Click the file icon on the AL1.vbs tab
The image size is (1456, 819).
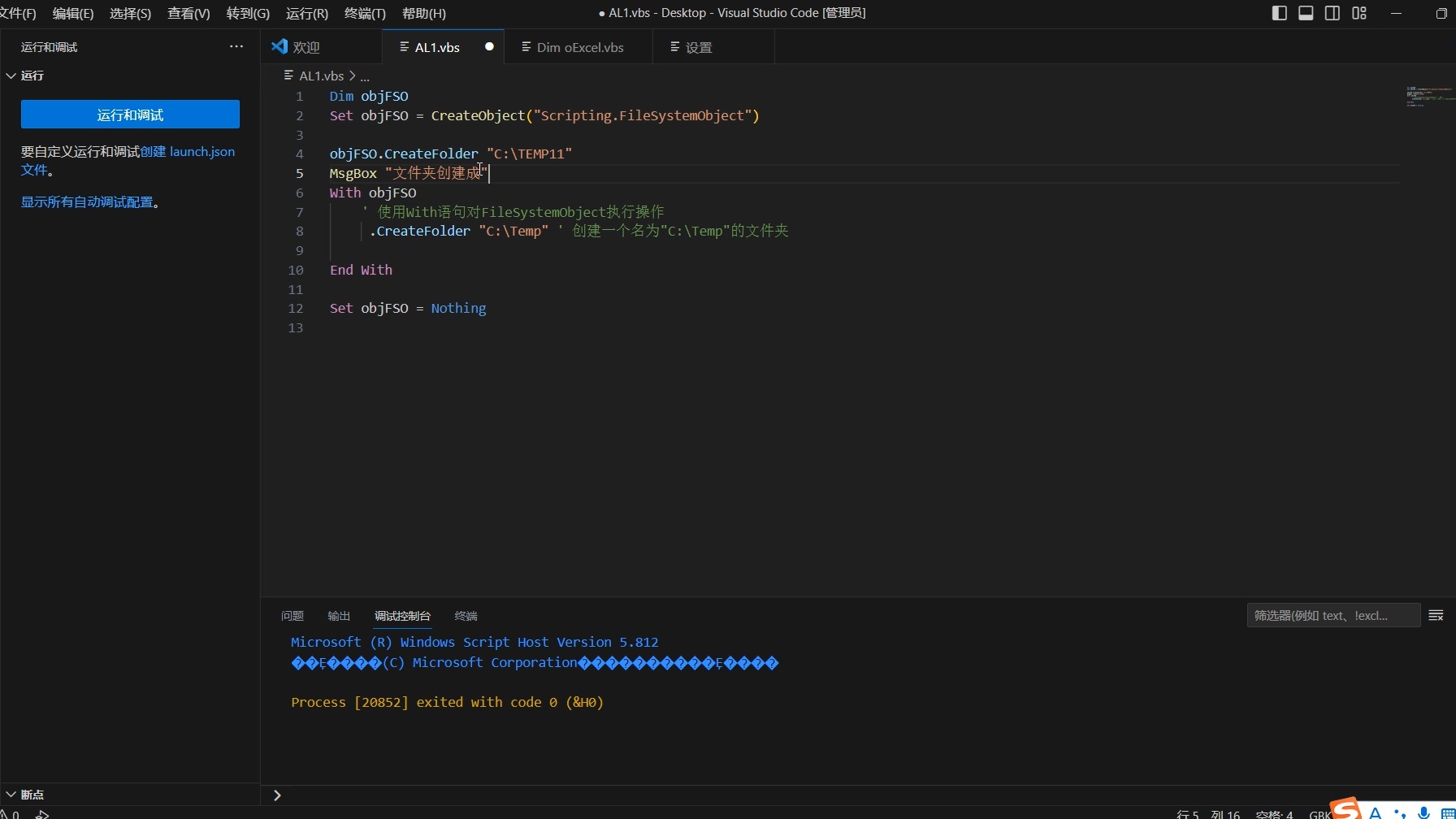404,47
